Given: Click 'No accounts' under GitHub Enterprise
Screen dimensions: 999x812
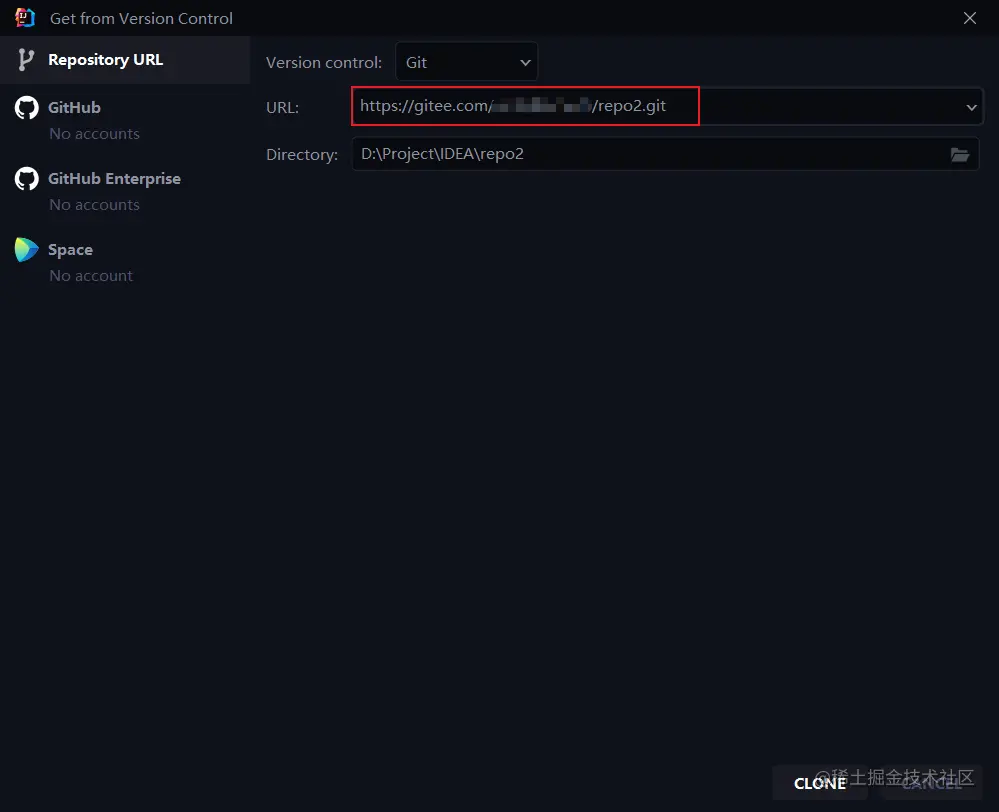Looking at the screenshot, I should [x=94, y=205].
